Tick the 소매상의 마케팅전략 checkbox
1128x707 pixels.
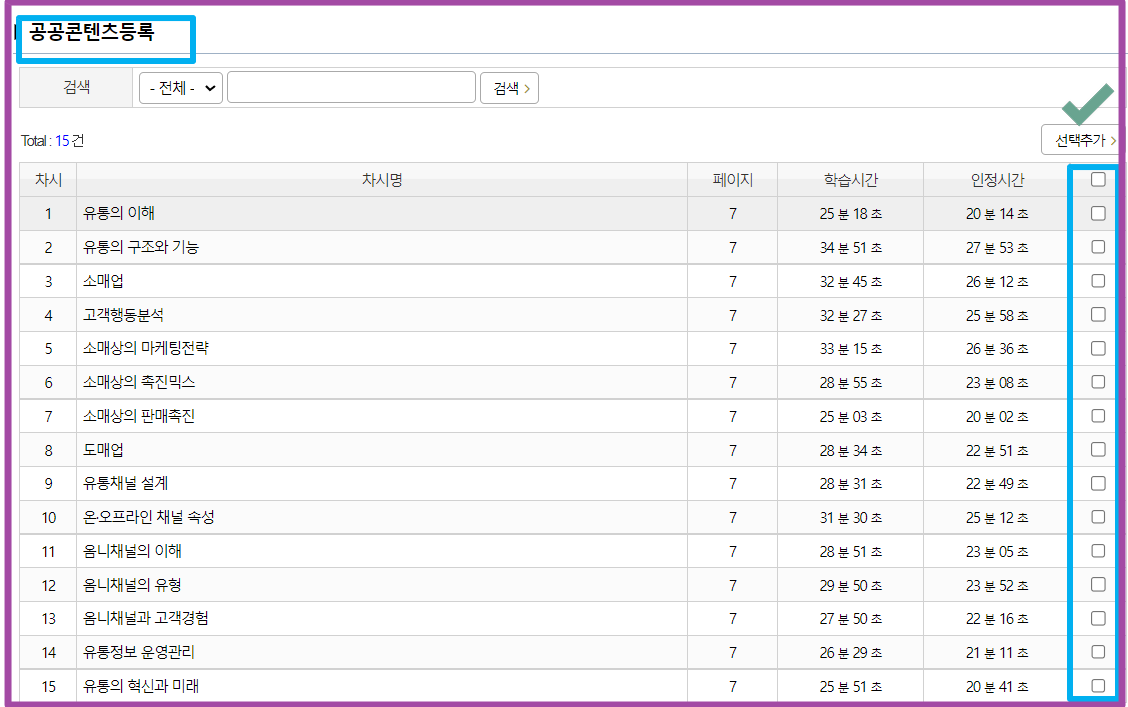[1098, 348]
